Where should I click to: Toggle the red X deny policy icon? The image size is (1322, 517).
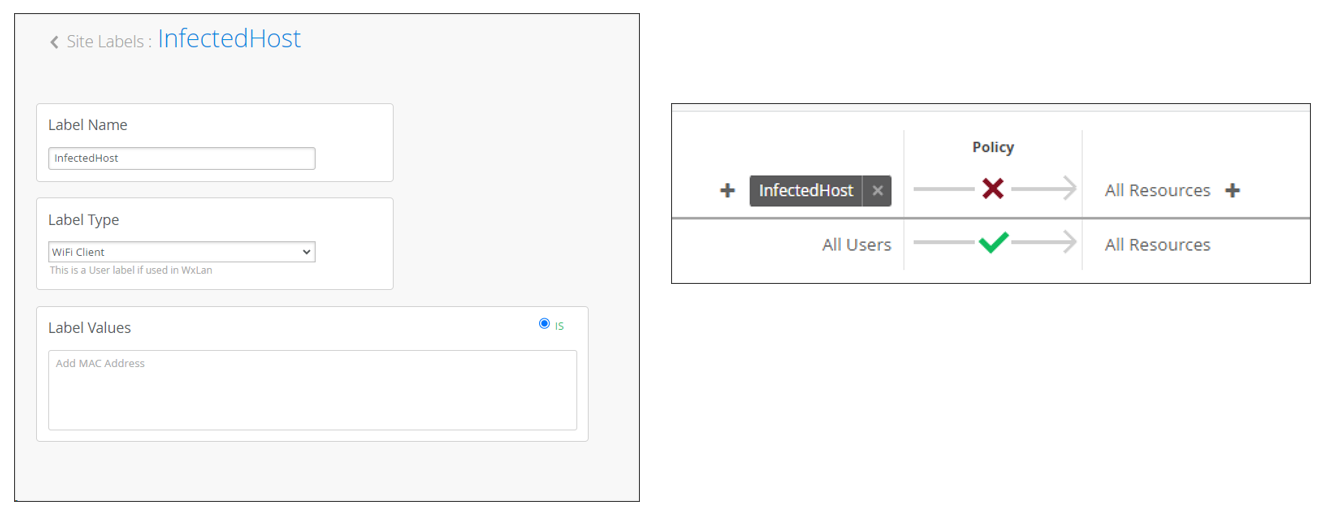tap(992, 188)
